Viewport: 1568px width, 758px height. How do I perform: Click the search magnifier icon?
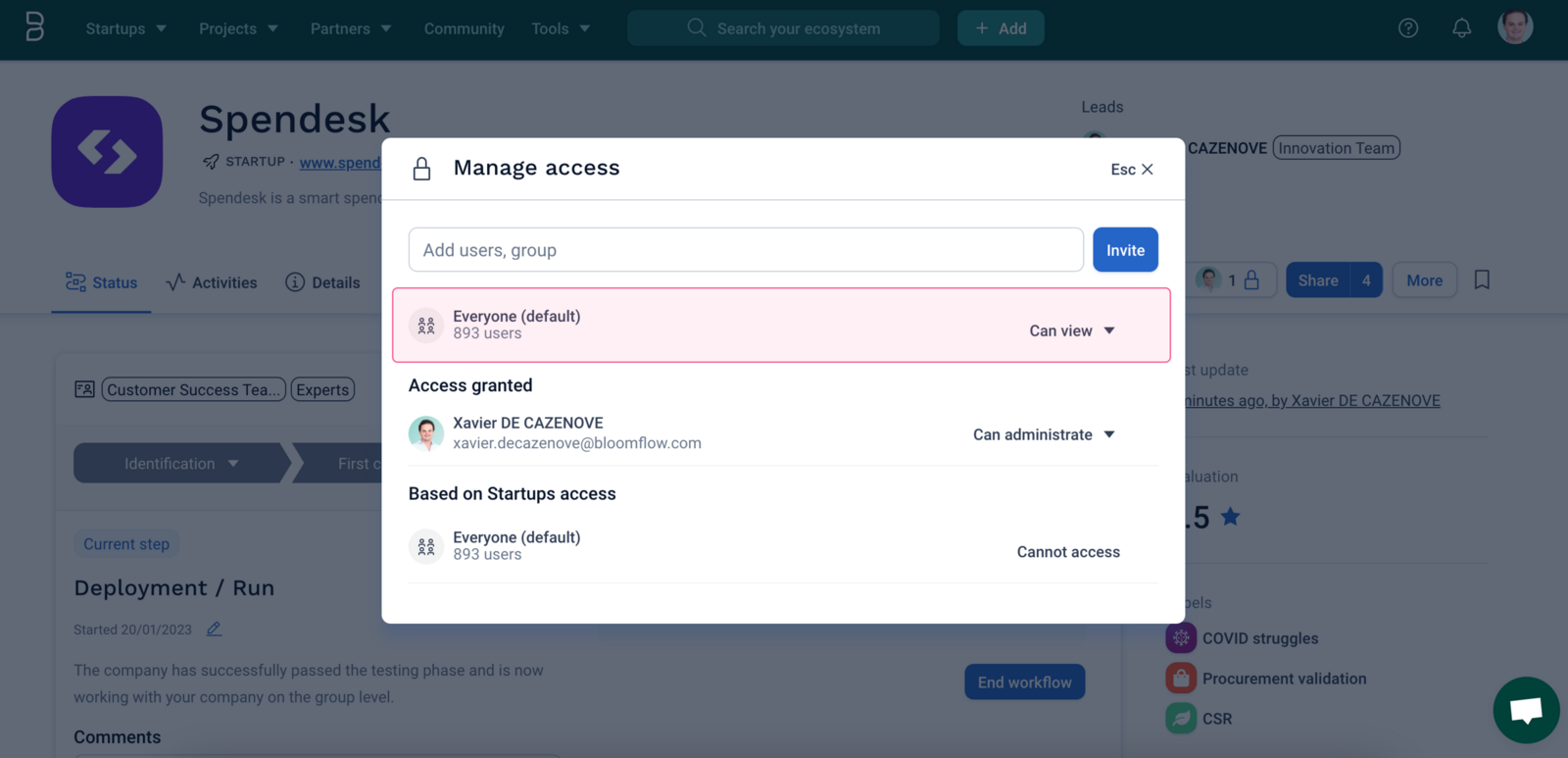tap(697, 27)
